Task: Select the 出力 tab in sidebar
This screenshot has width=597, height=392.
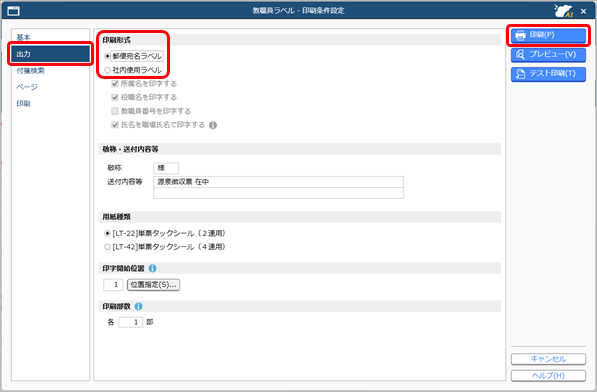Action: (x=51, y=54)
